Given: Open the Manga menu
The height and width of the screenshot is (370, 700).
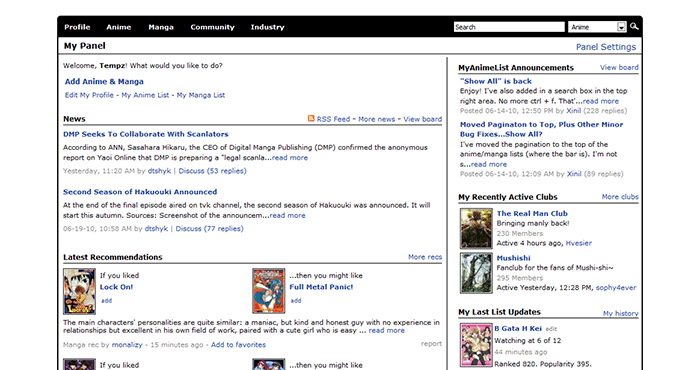Looking at the screenshot, I should pos(161,27).
